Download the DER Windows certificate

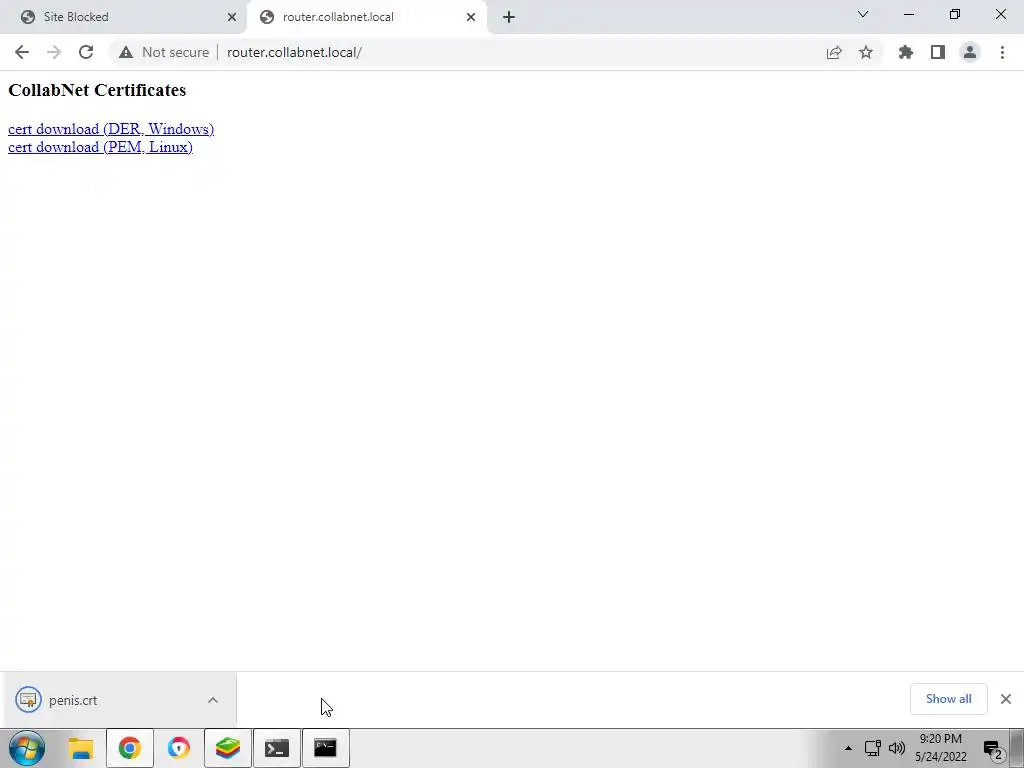click(x=111, y=129)
